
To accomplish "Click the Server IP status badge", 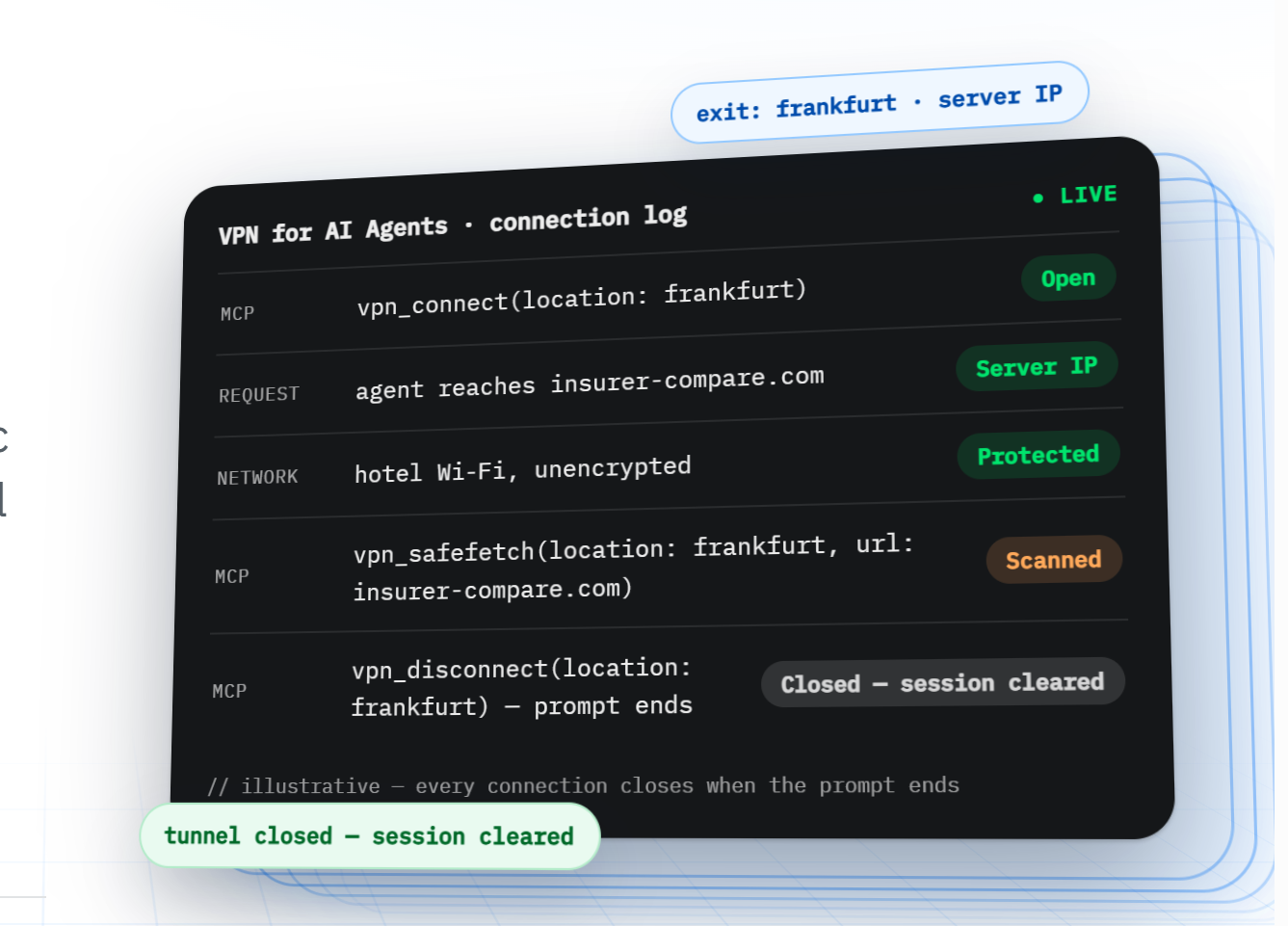I will pyautogui.click(x=1037, y=367).
